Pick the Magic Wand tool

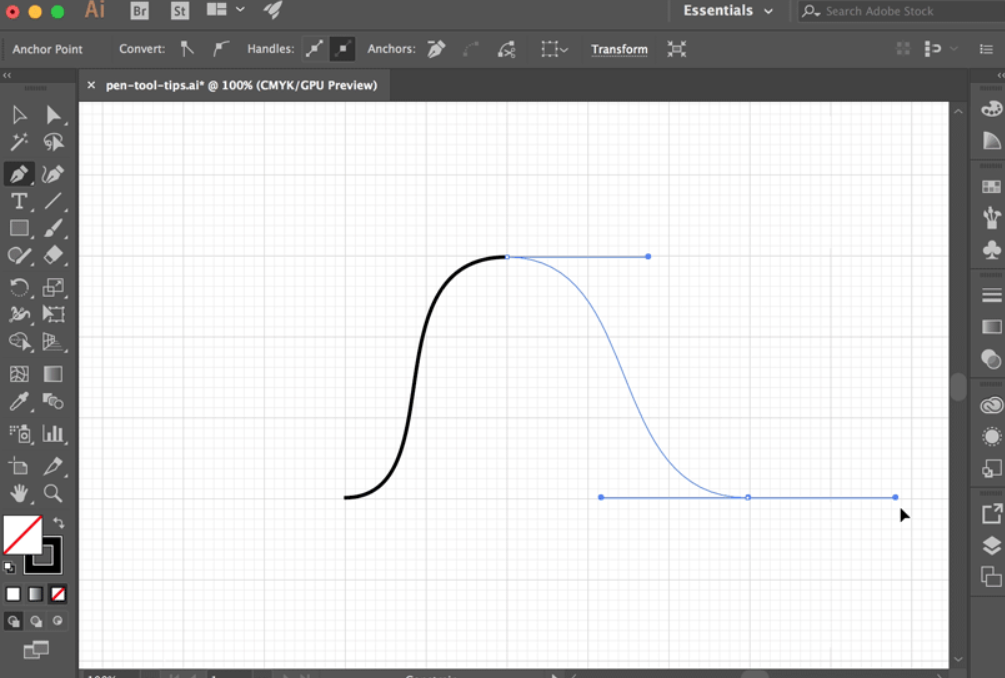pos(19,142)
